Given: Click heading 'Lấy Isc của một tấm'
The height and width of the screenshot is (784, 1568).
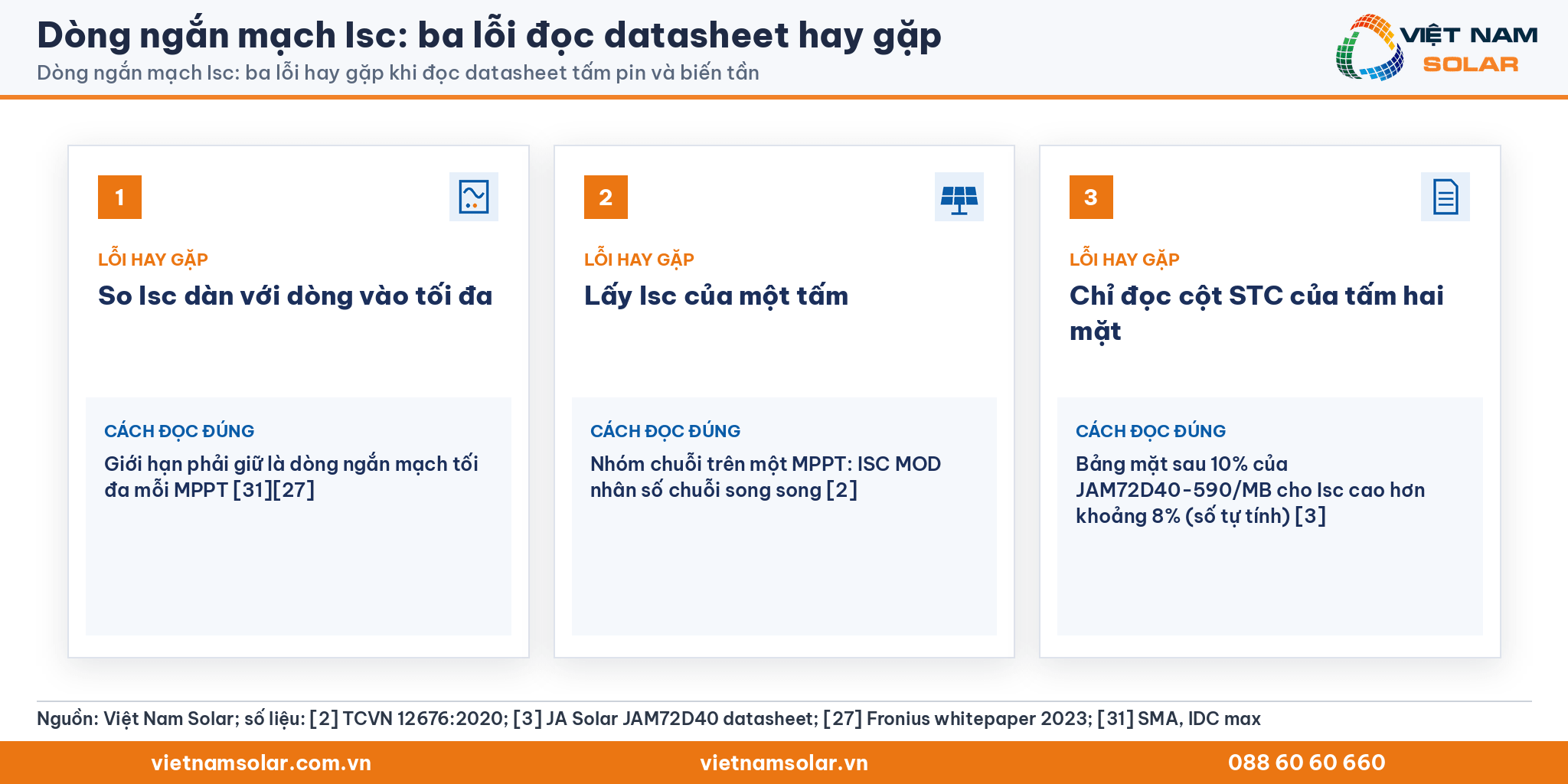Looking at the screenshot, I should coord(717,296).
